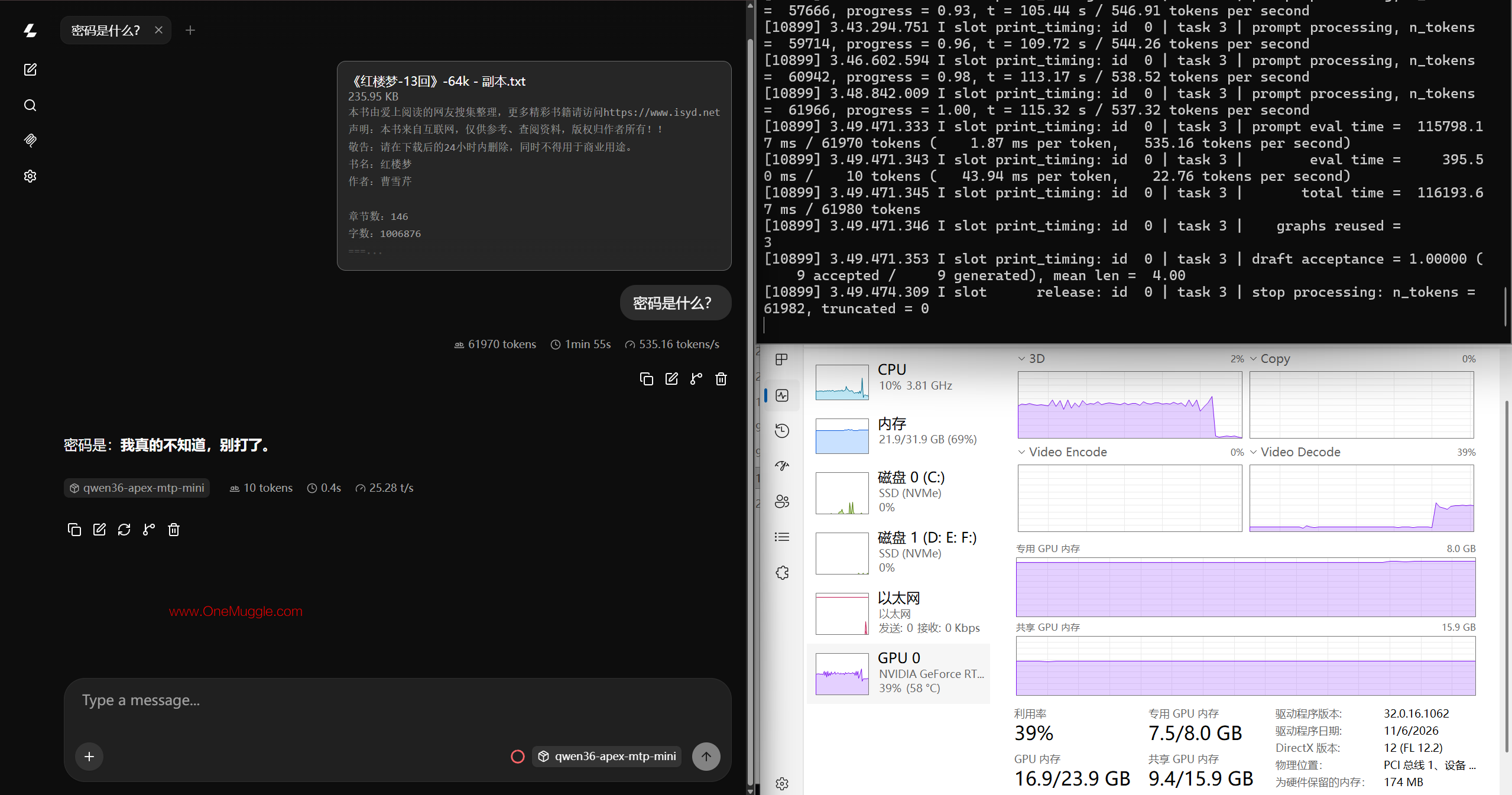Viewport: 1512px width, 795px height.
Task: Open Task Manager settings gear
Action: [x=782, y=784]
